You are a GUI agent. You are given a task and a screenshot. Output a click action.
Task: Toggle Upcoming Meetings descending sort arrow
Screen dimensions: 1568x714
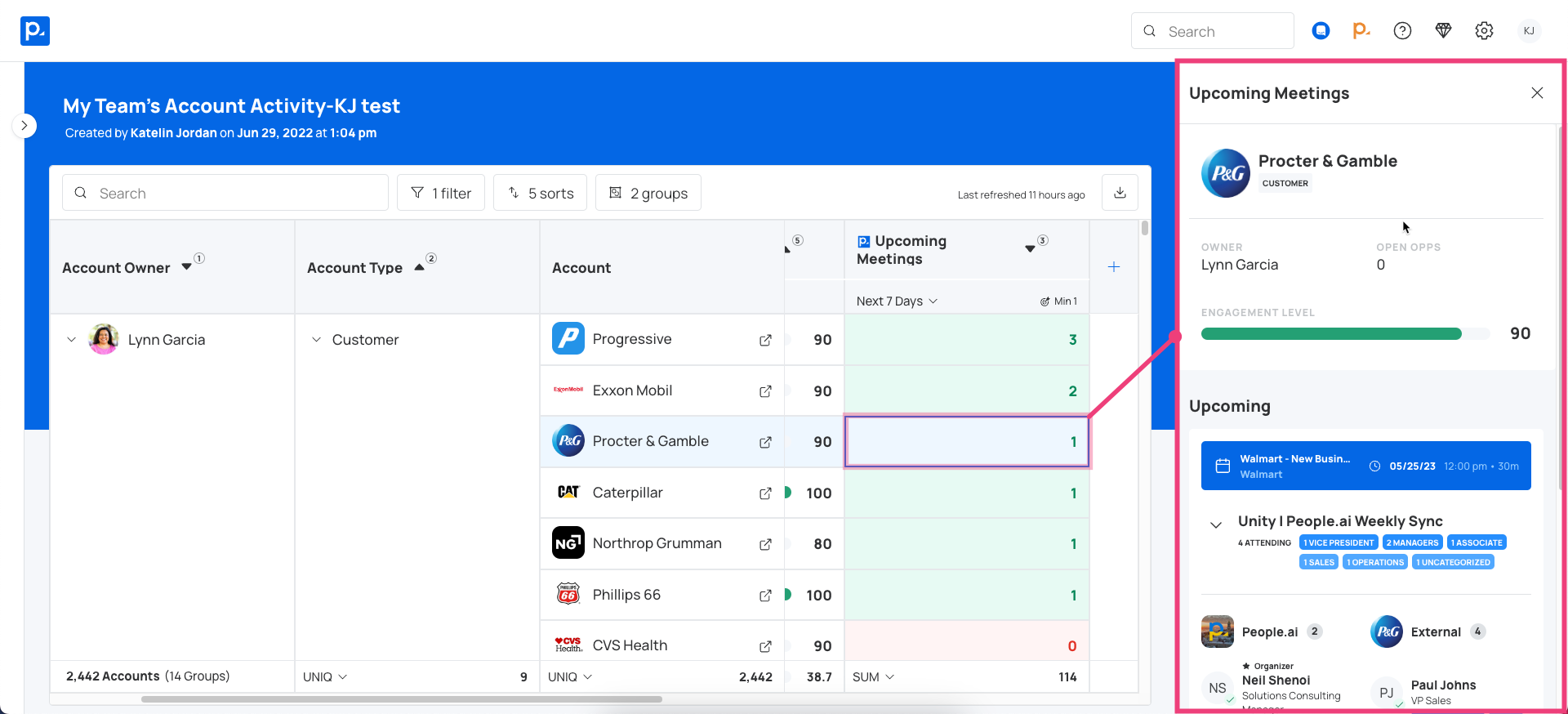1030,248
